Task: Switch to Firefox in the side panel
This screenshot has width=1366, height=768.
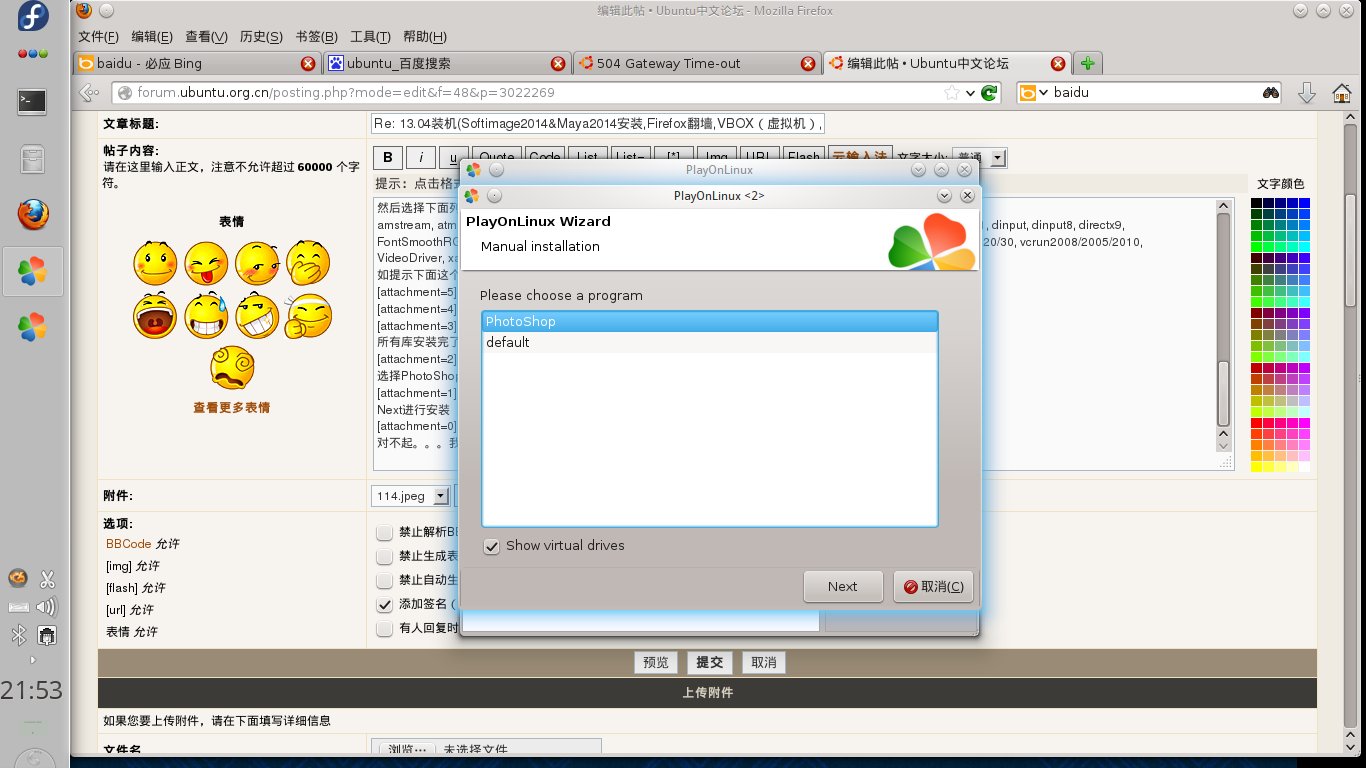Action: tap(33, 214)
